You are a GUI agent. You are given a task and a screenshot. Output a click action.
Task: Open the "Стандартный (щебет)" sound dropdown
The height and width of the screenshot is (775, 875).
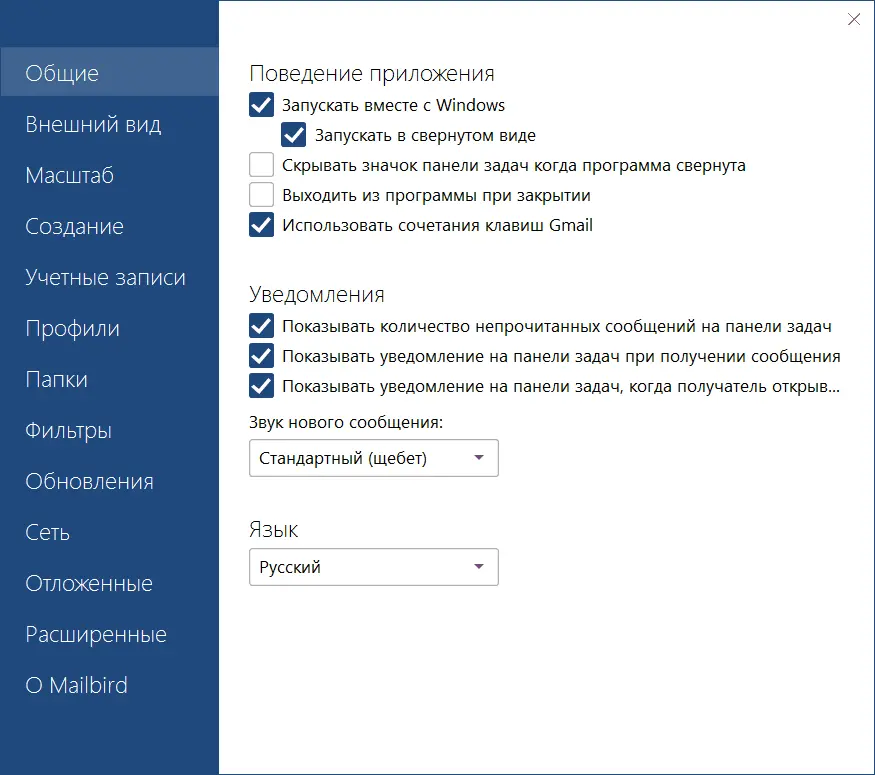[373, 458]
